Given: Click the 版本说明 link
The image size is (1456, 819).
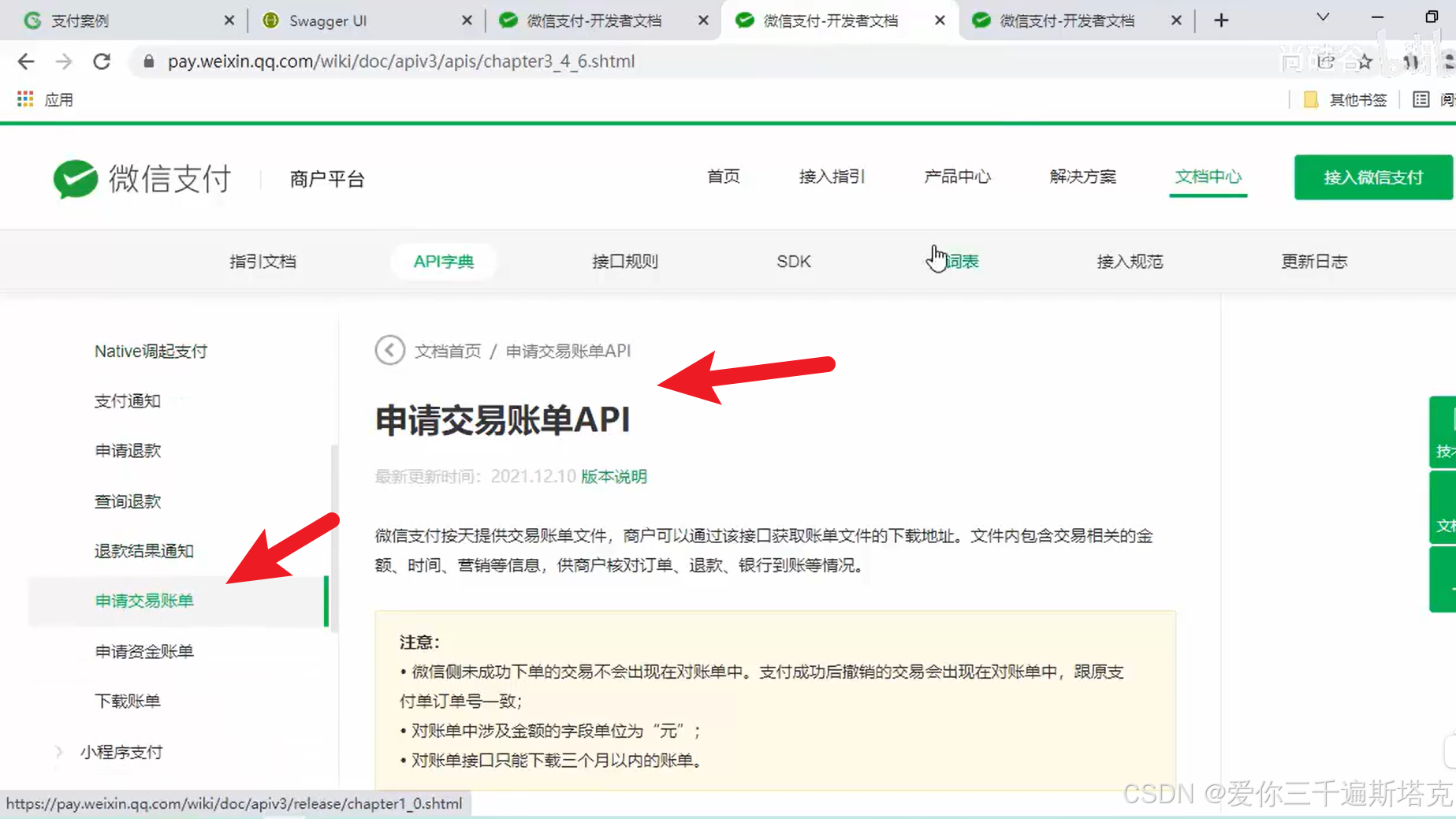Looking at the screenshot, I should [x=614, y=476].
